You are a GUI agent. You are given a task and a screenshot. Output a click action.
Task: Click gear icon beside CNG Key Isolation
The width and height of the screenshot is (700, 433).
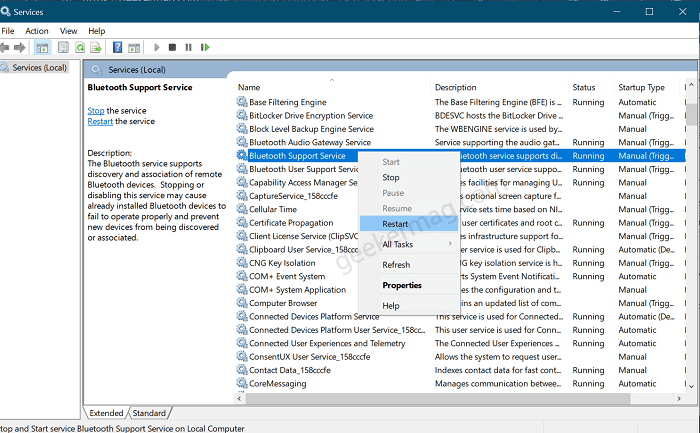[242, 262]
